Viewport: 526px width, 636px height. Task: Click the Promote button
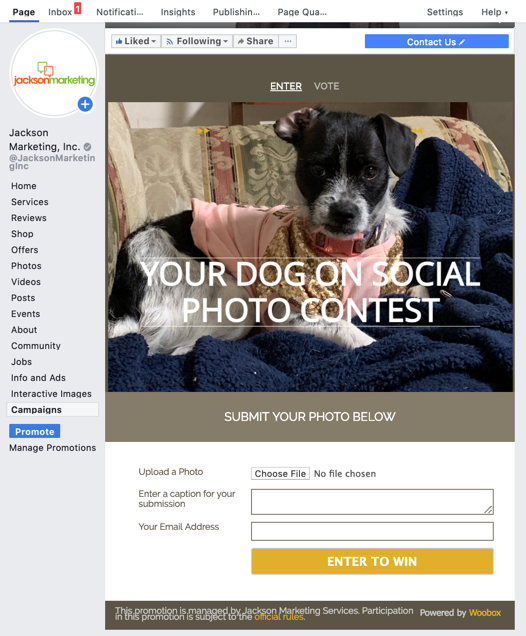pos(34,431)
